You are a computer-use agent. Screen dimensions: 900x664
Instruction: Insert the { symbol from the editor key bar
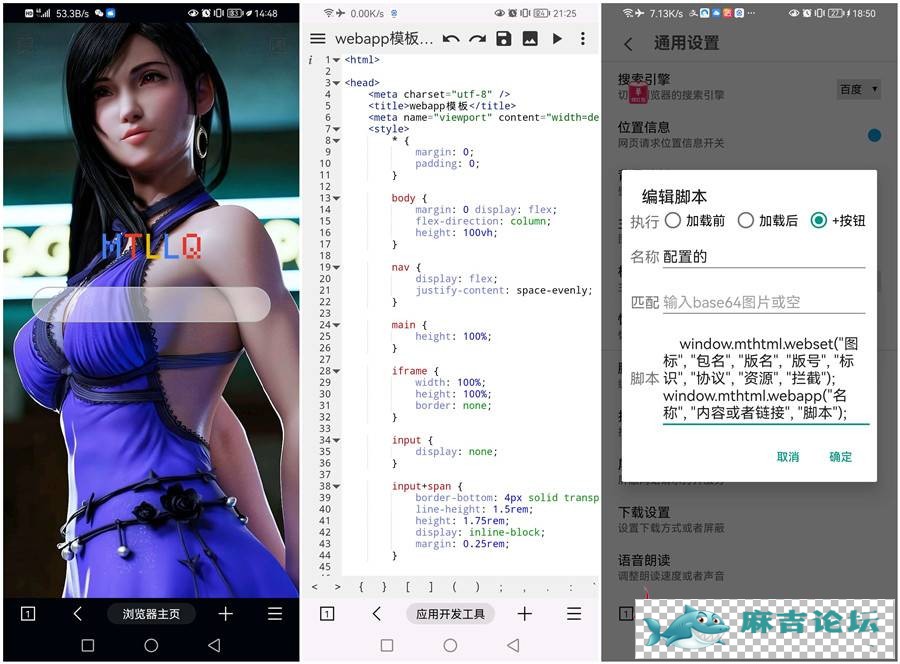pyautogui.click(x=361, y=587)
